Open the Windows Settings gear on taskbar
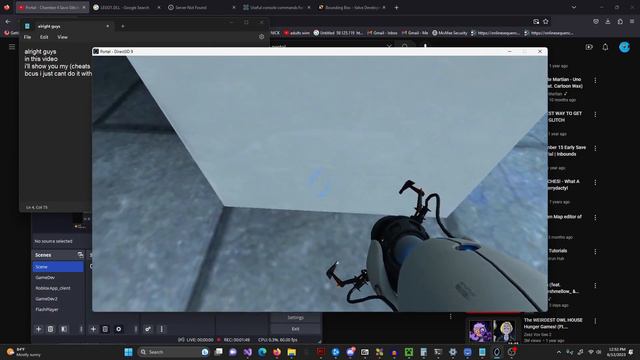The height and width of the screenshot is (360, 640). tap(453, 352)
